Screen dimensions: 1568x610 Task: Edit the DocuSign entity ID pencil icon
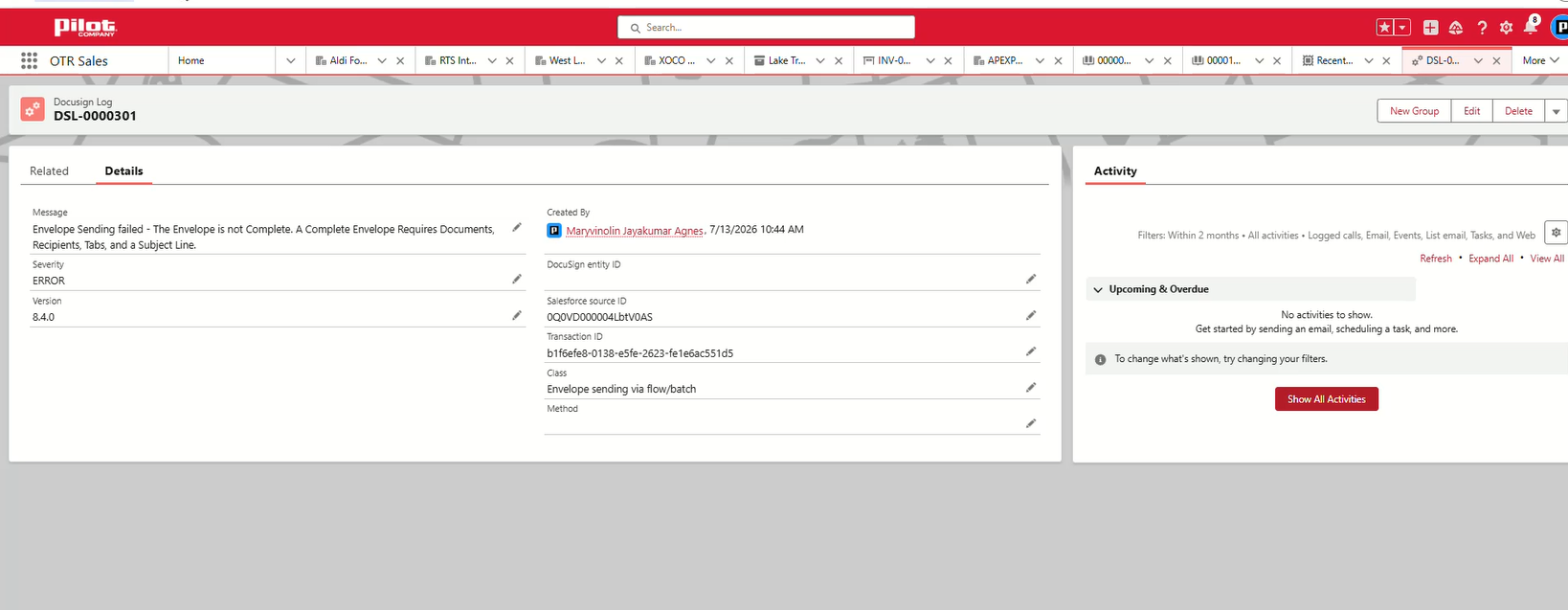1031,280
